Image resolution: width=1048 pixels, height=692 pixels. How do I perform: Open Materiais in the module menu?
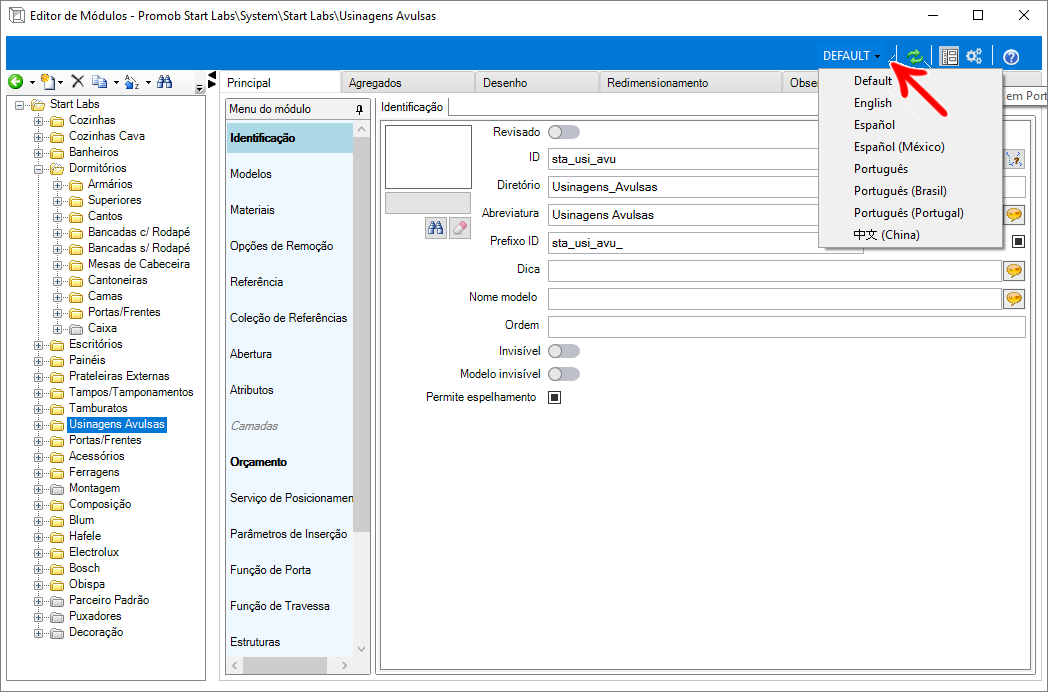(x=252, y=210)
